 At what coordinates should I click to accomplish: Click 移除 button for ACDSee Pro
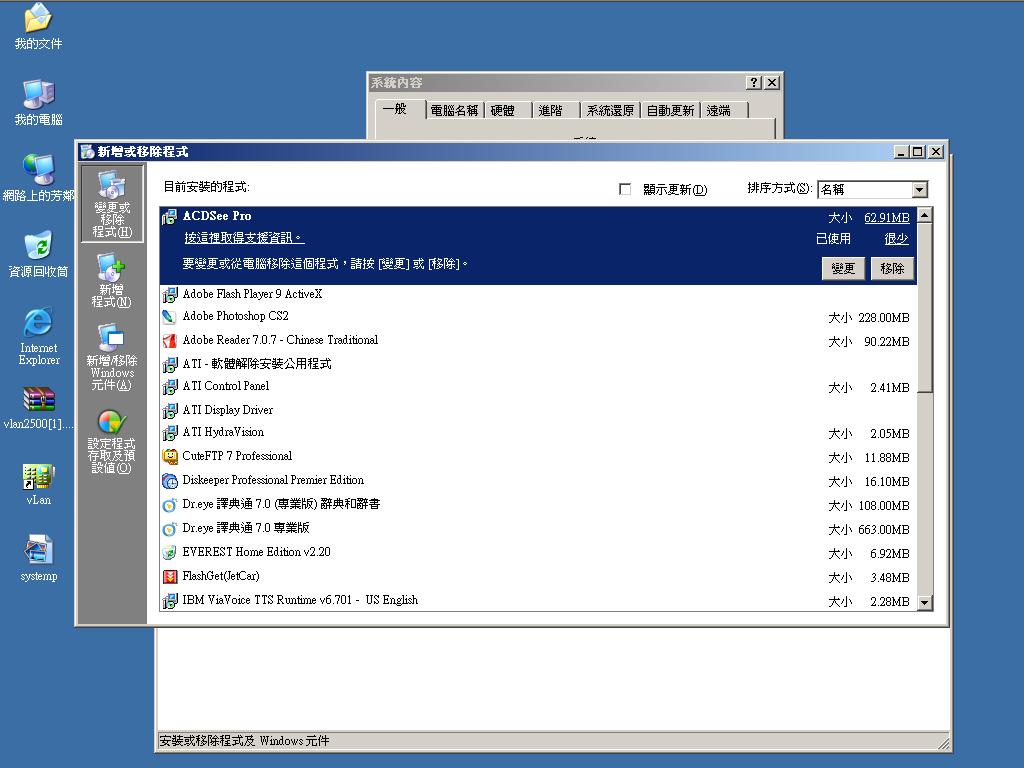[x=891, y=268]
